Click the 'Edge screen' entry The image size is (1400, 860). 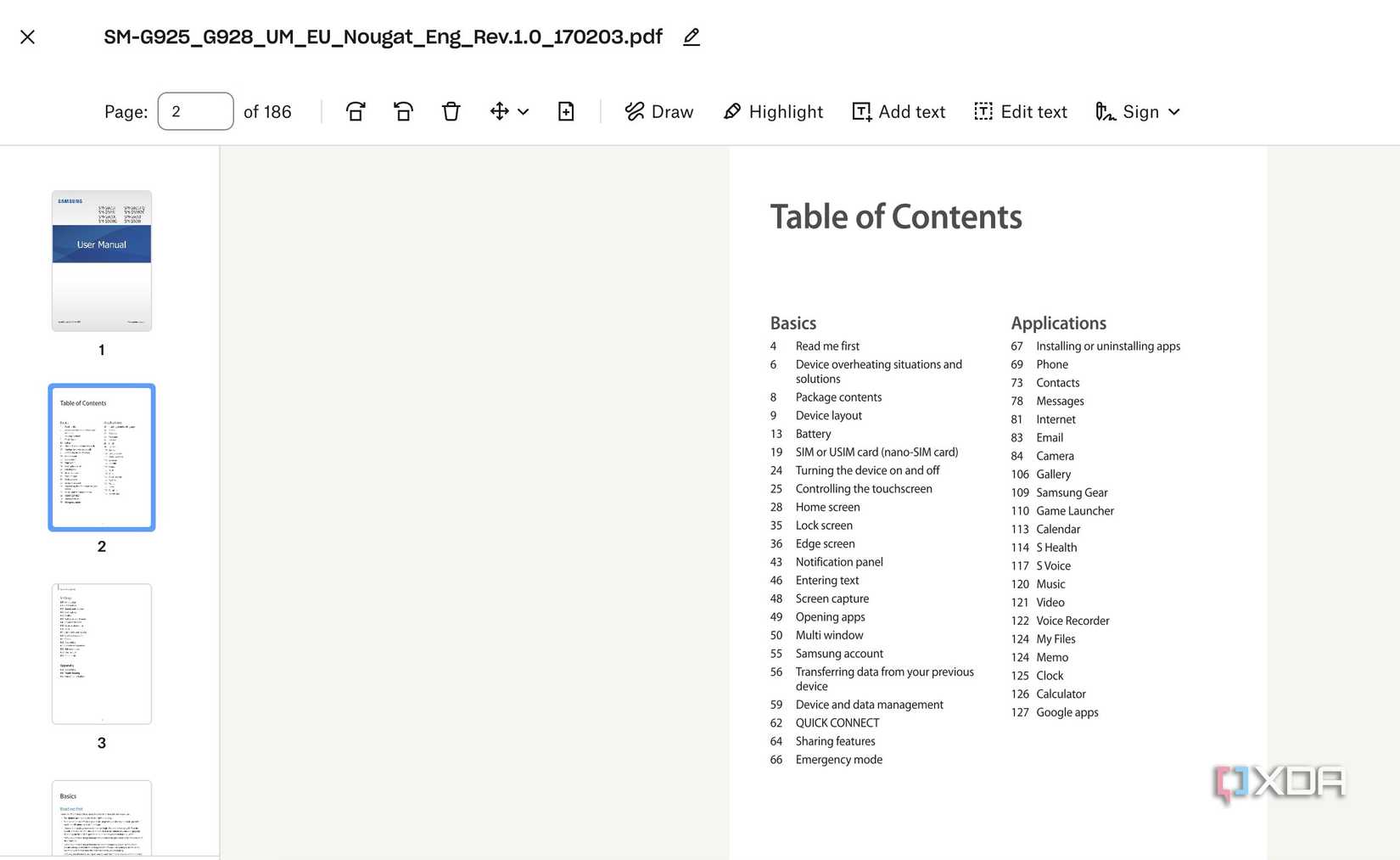tap(825, 544)
